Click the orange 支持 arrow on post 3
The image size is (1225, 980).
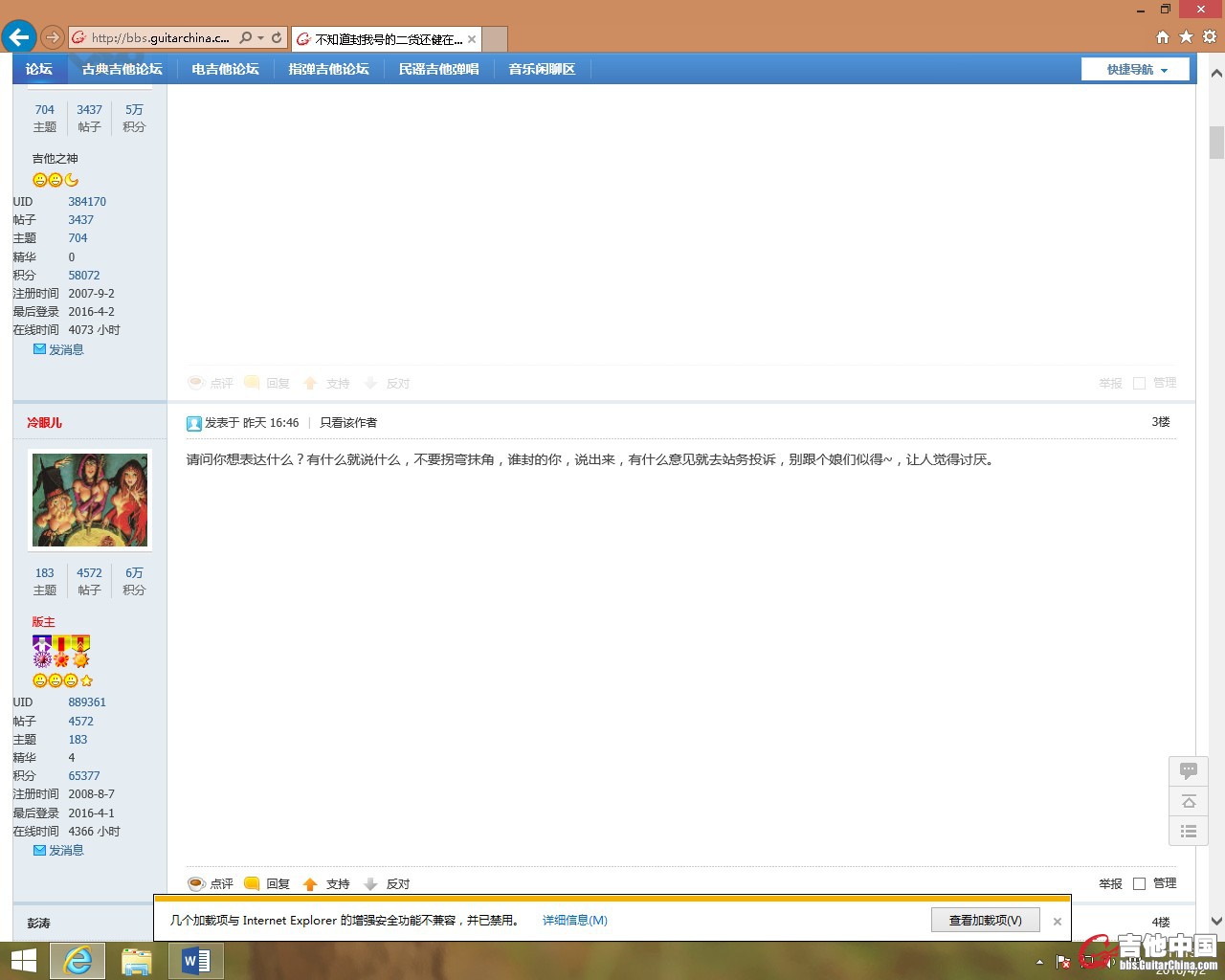tap(310, 884)
